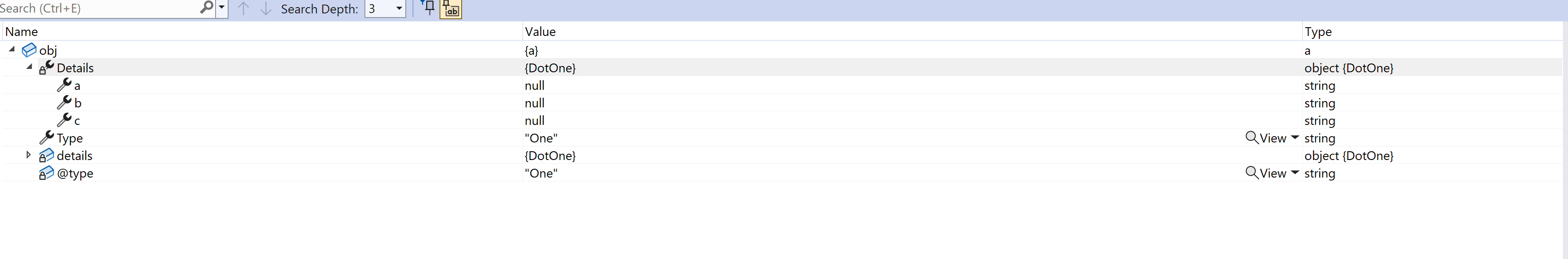Click the obj cube icon
This screenshot has height=259, width=1568.
point(29,50)
